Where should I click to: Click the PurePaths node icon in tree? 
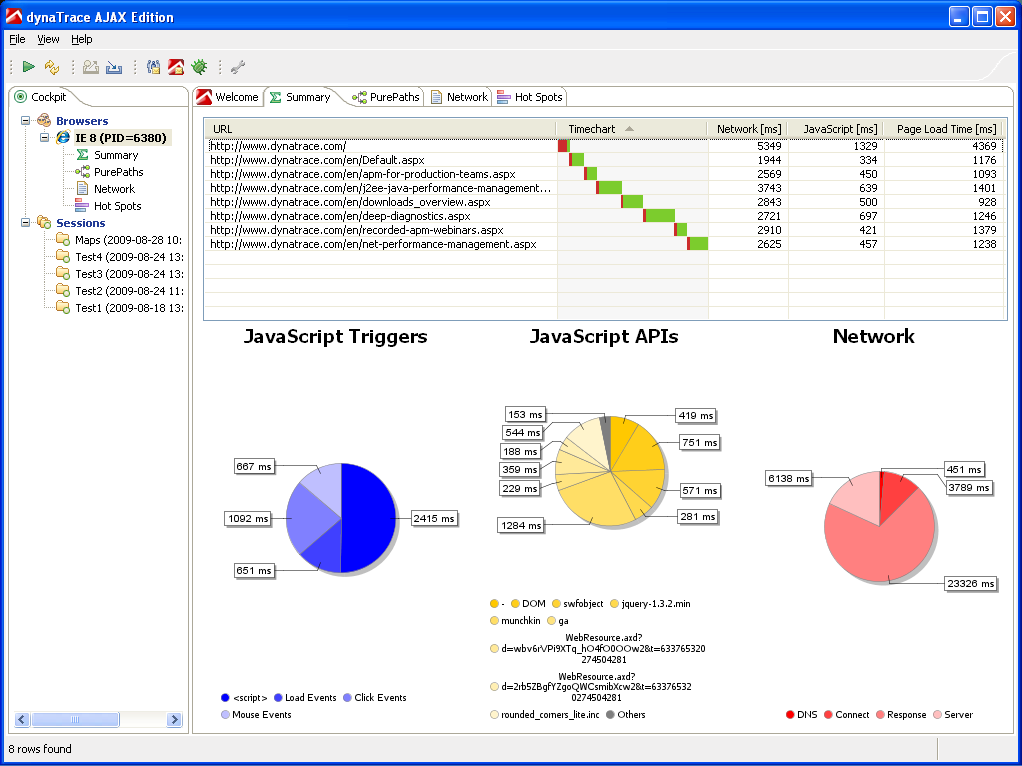click(82, 171)
